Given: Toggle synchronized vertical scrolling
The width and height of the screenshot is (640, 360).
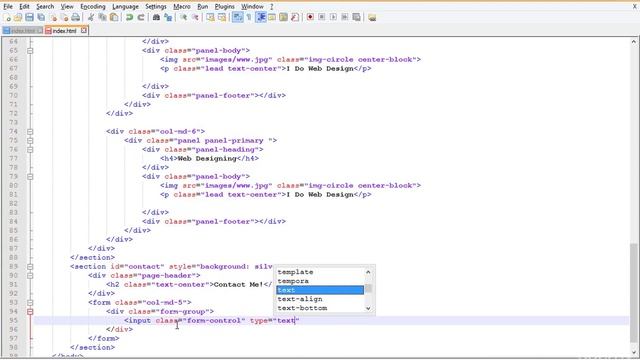Looking at the screenshot, I should (x=210, y=17).
